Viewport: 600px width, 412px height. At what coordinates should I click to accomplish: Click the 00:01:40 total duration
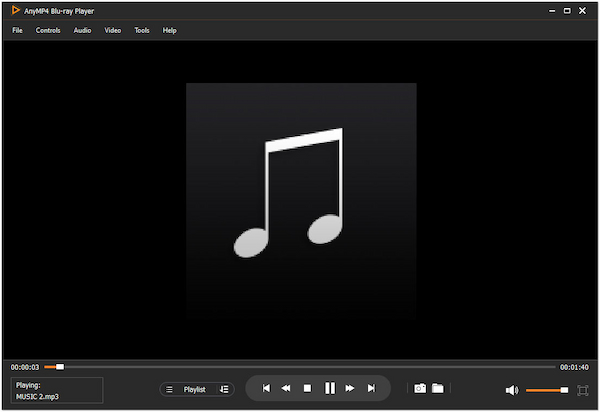tap(574, 367)
